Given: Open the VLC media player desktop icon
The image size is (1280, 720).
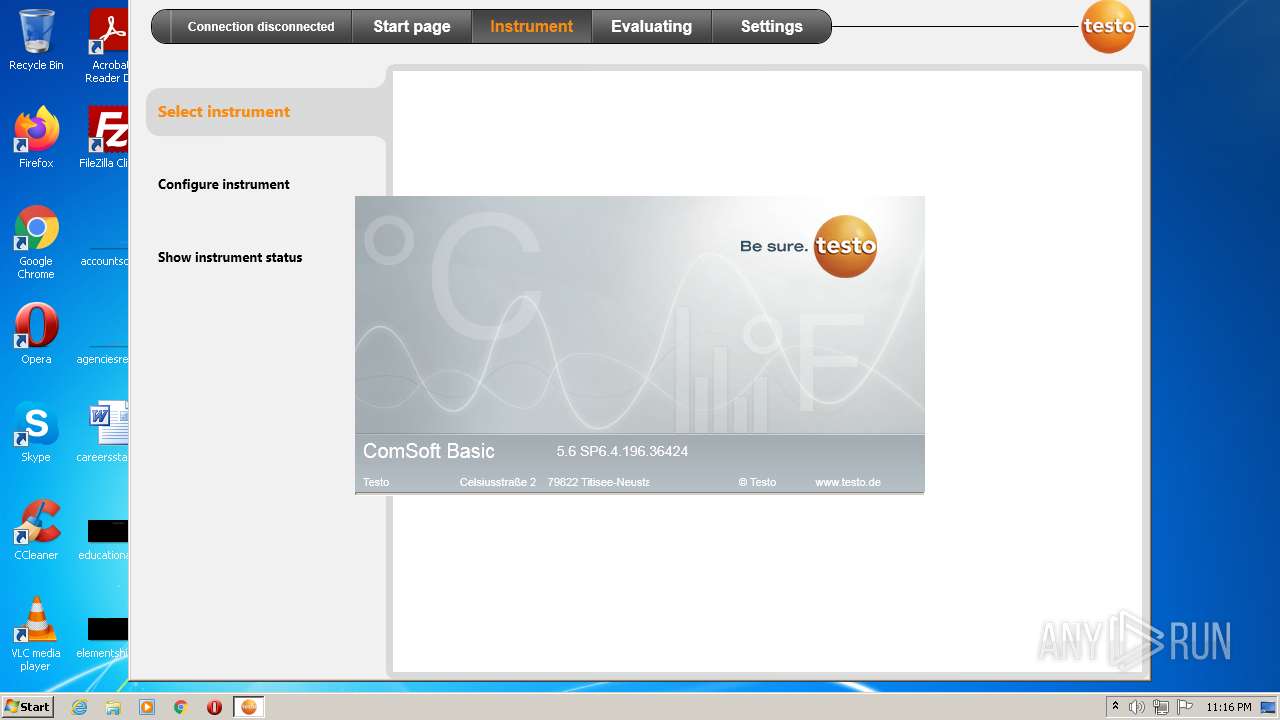Looking at the screenshot, I should coord(36,634).
